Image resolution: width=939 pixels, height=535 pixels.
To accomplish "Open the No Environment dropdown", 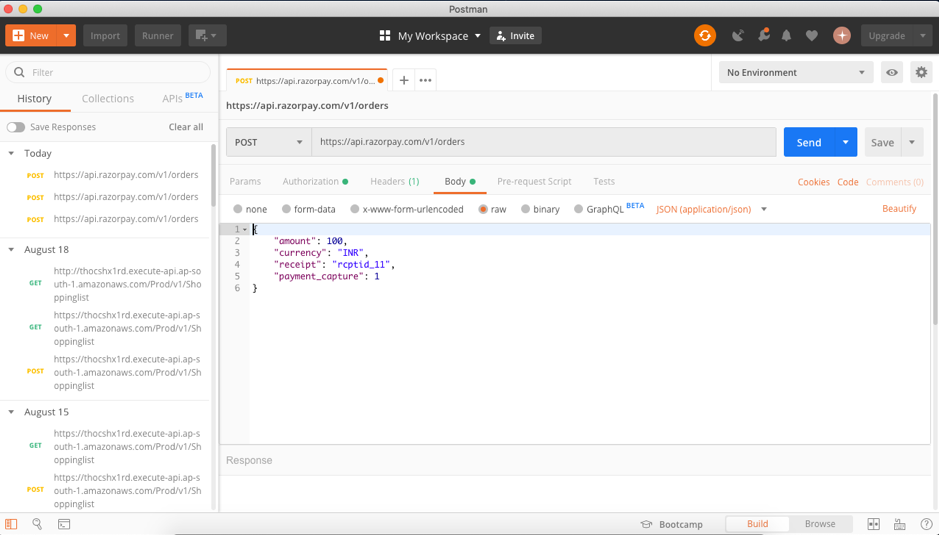I will point(796,72).
